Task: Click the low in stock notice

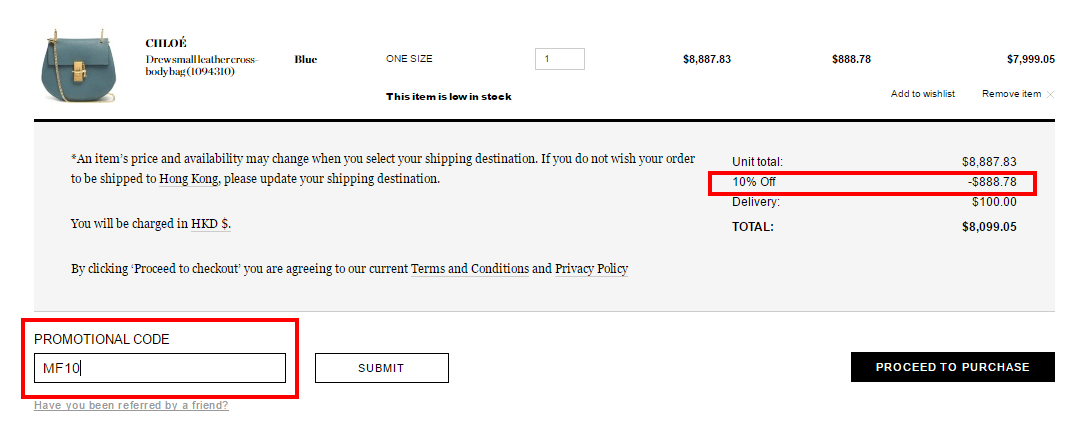Action: click(449, 97)
